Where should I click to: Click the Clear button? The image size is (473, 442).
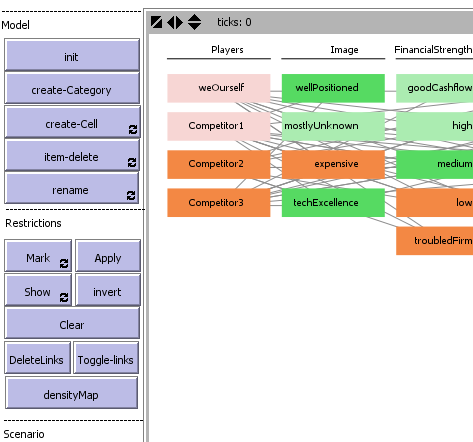(72, 323)
